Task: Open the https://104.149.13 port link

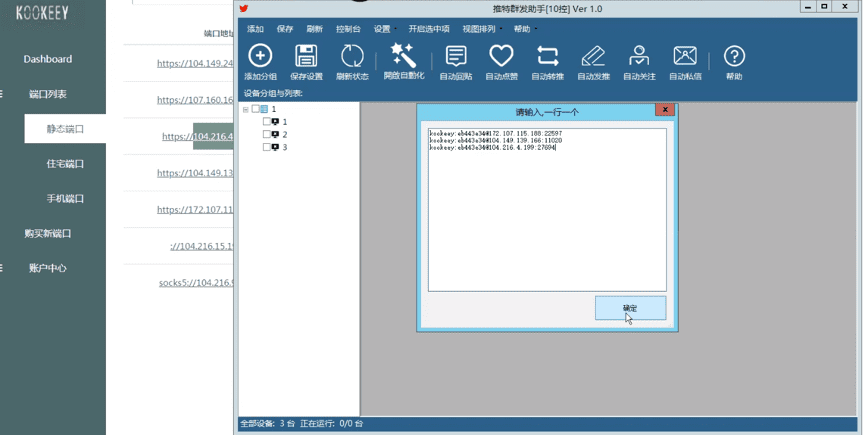Action: pyautogui.click(x=195, y=173)
